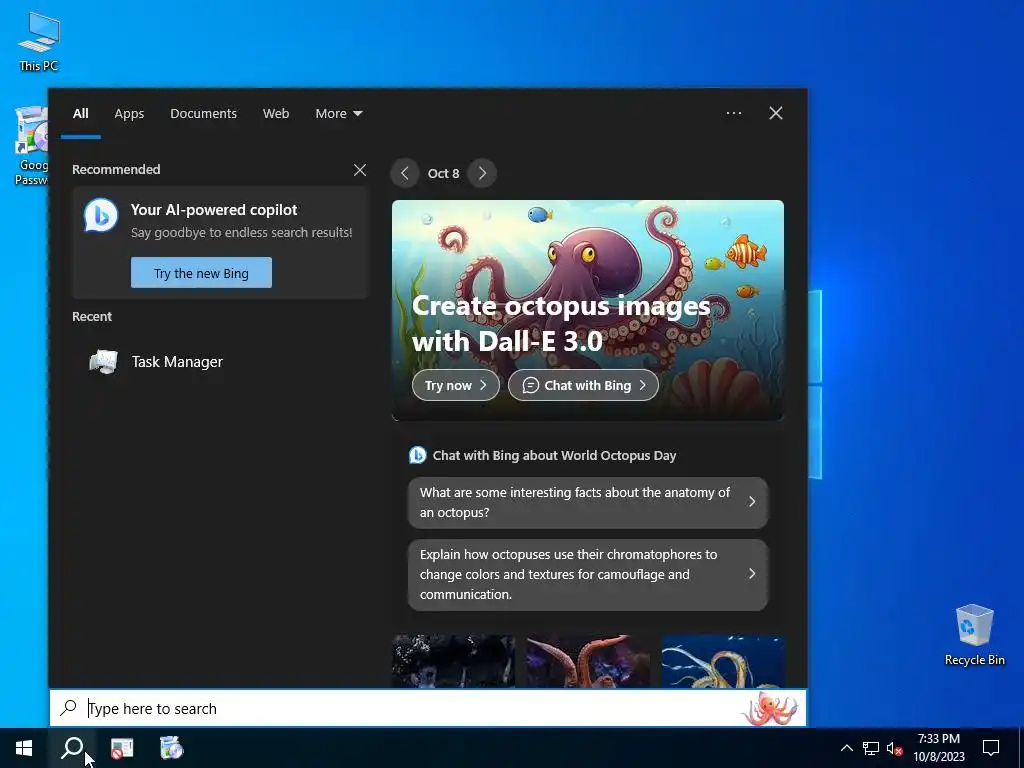Click Chat with Bing button

tap(583, 385)
